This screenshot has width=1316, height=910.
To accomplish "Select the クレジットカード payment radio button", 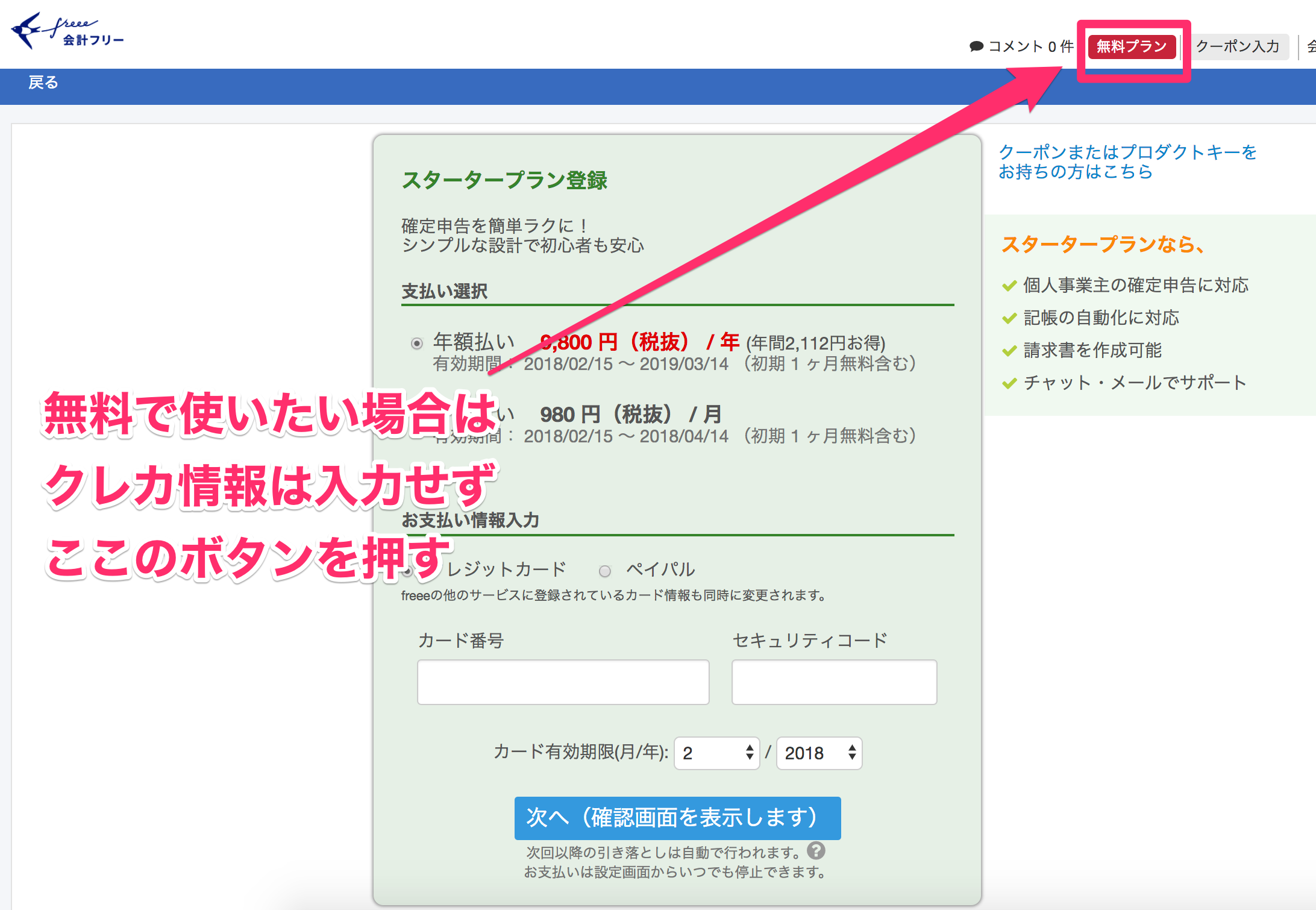I will [x=408, y=571].
